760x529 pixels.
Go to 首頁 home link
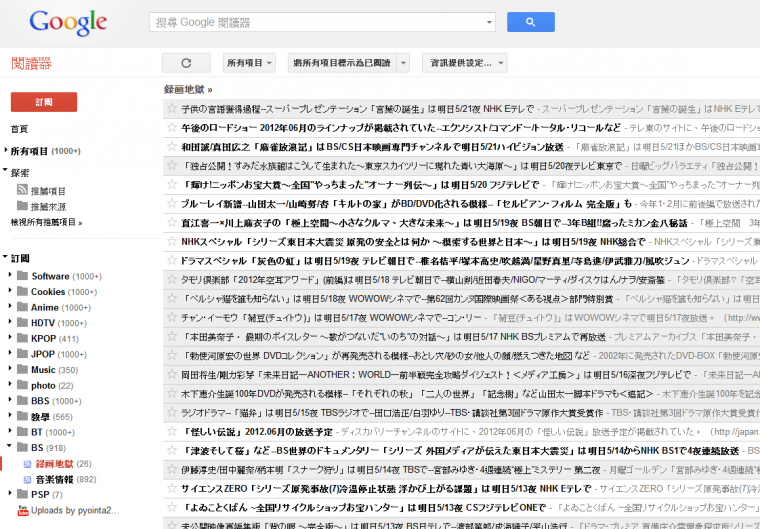tap(19, 129)
